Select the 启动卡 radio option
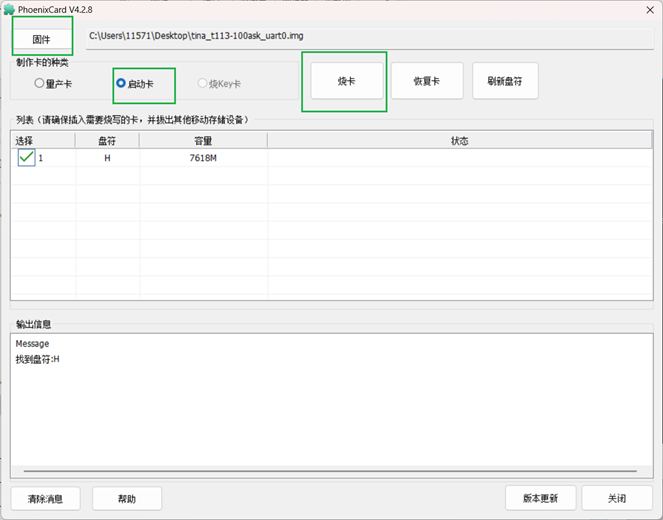Viewport: 663px width, 520px height. 135,84
